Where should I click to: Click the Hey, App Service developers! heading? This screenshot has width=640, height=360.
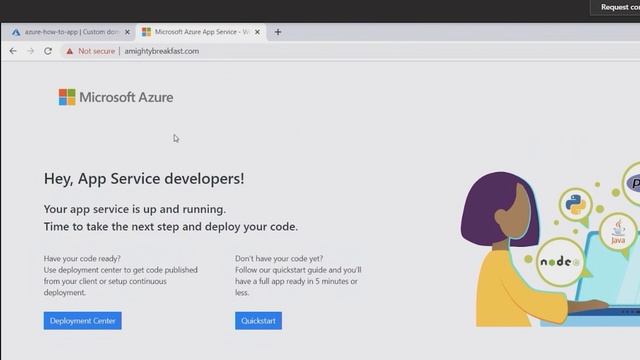144,178
